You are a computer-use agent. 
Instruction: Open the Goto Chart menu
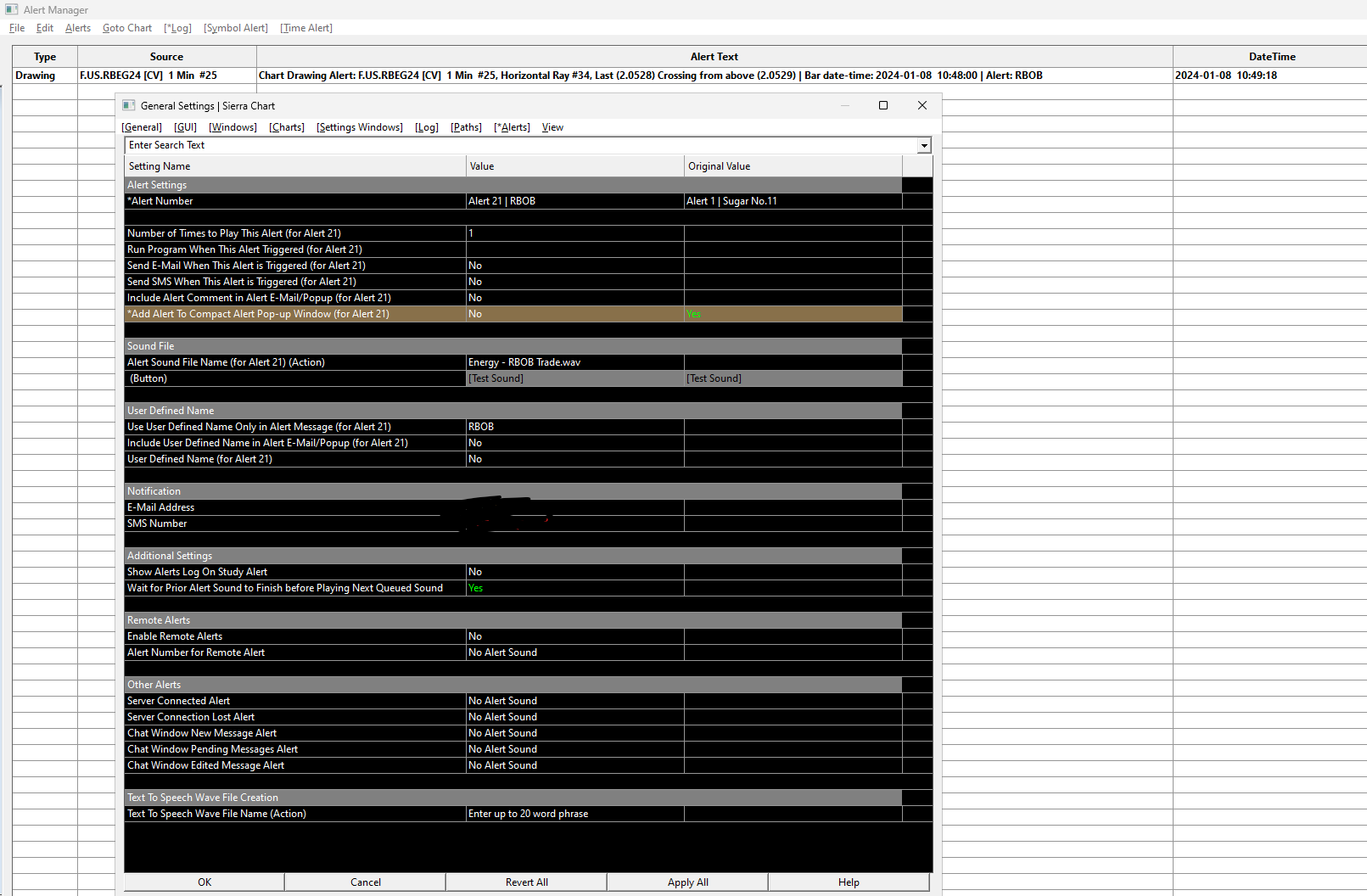(127, 28)
